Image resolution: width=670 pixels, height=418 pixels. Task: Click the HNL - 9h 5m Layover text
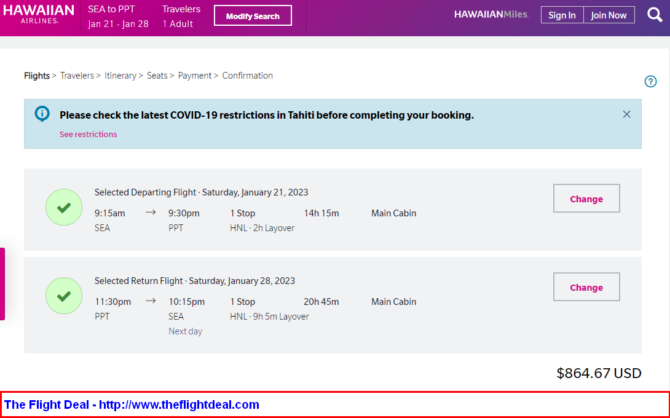pyautogui.click(x=269, y=317)
